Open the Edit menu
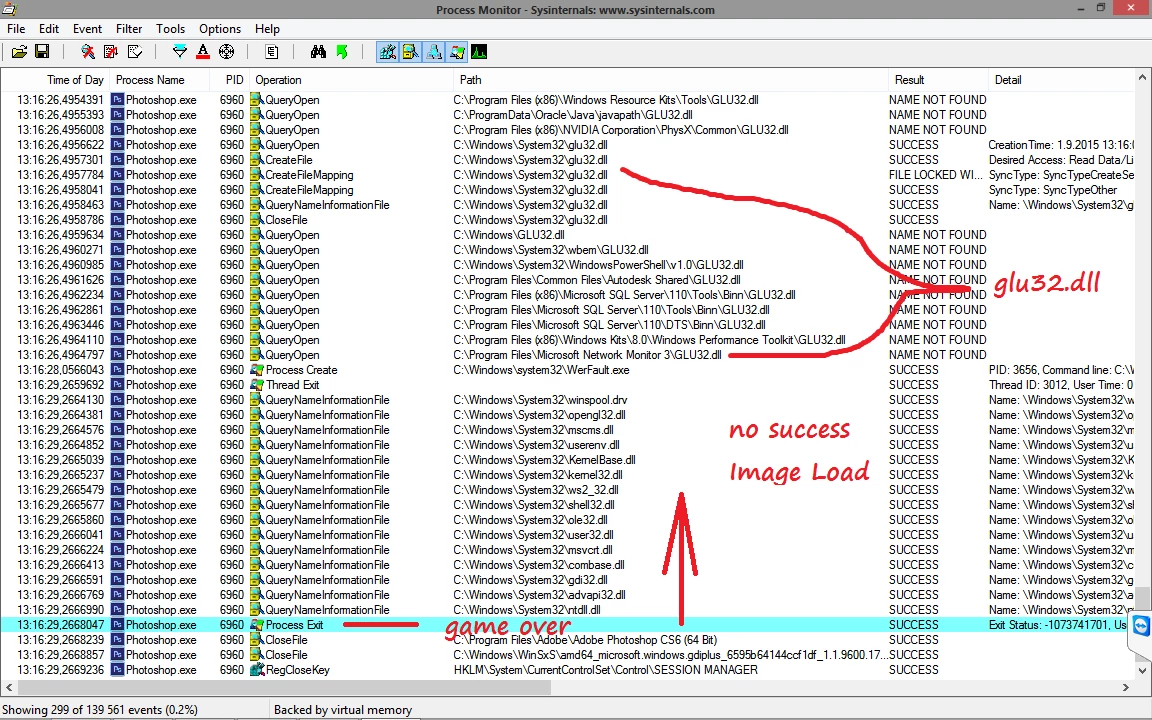This screenshot has width=1152, height=720. click(x=49, y=29)
